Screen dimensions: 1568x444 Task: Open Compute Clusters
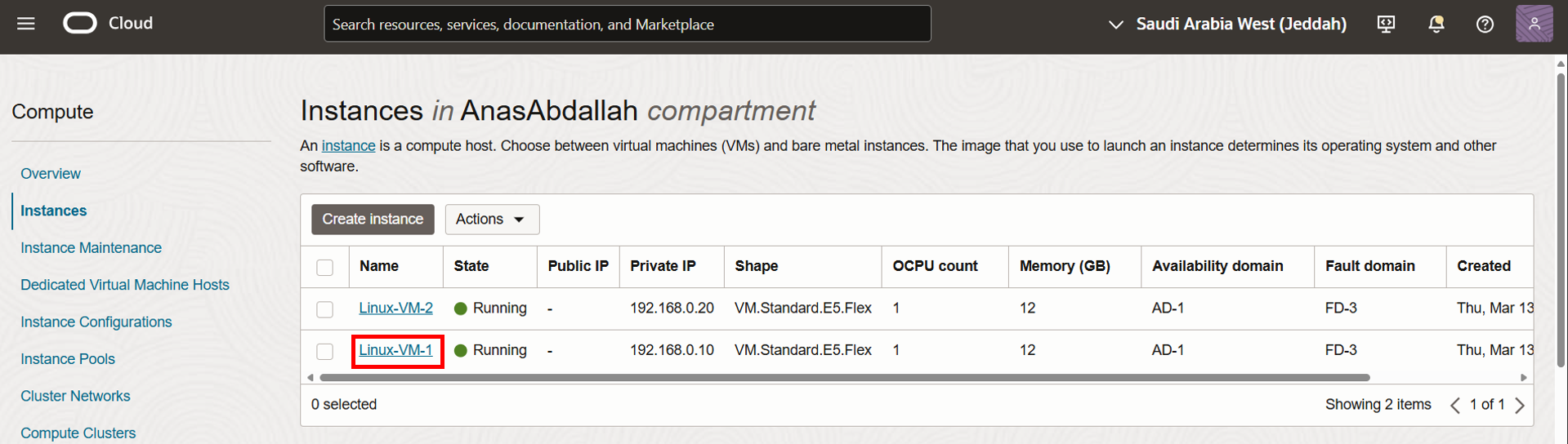[78, 433]
